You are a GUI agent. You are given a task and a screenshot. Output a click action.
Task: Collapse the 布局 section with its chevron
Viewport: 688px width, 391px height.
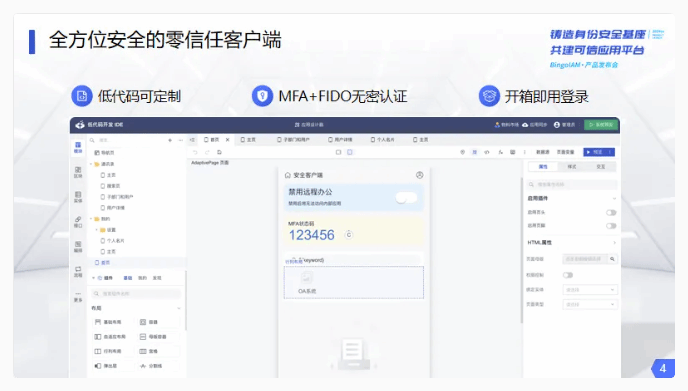(x=179, y=308)
